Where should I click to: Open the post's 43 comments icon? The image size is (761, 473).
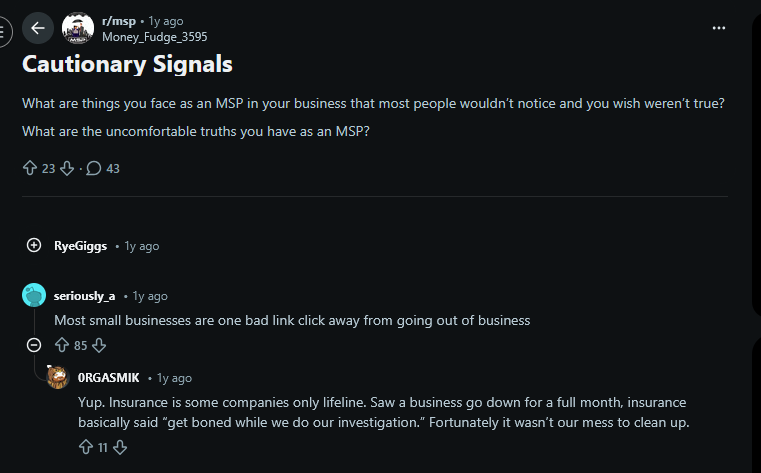tap(94, 168)
